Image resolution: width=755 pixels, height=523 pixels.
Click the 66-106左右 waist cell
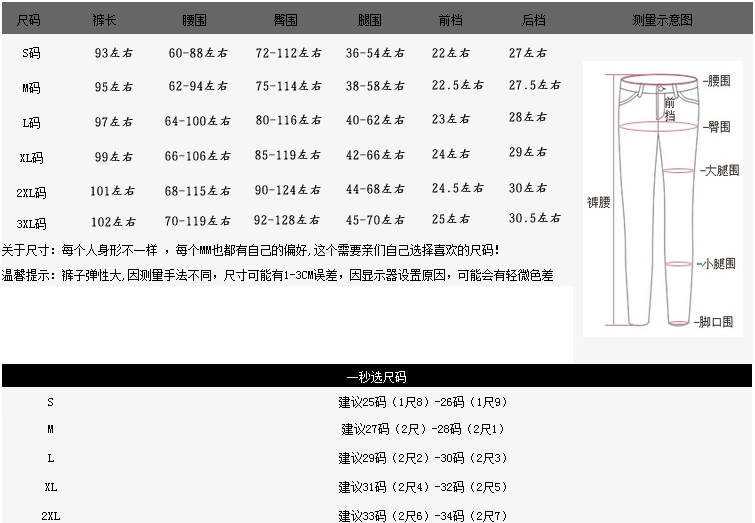[x=197, y=156]
